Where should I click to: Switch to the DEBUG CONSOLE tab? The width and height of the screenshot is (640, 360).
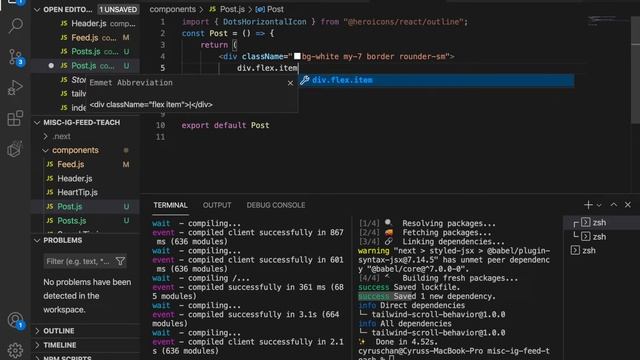pos(276,205)
